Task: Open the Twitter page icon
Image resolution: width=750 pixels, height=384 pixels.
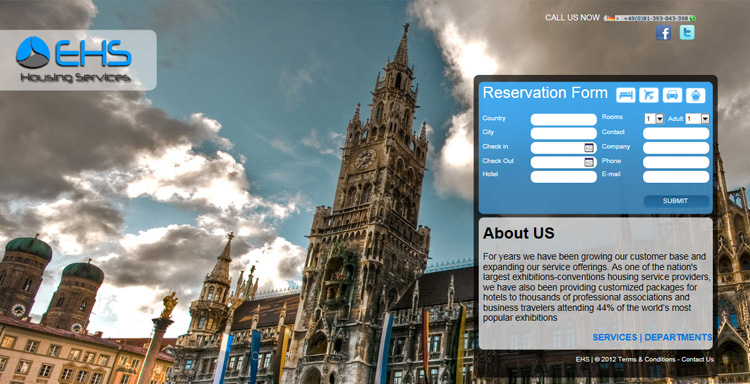Action: point(687,33)
